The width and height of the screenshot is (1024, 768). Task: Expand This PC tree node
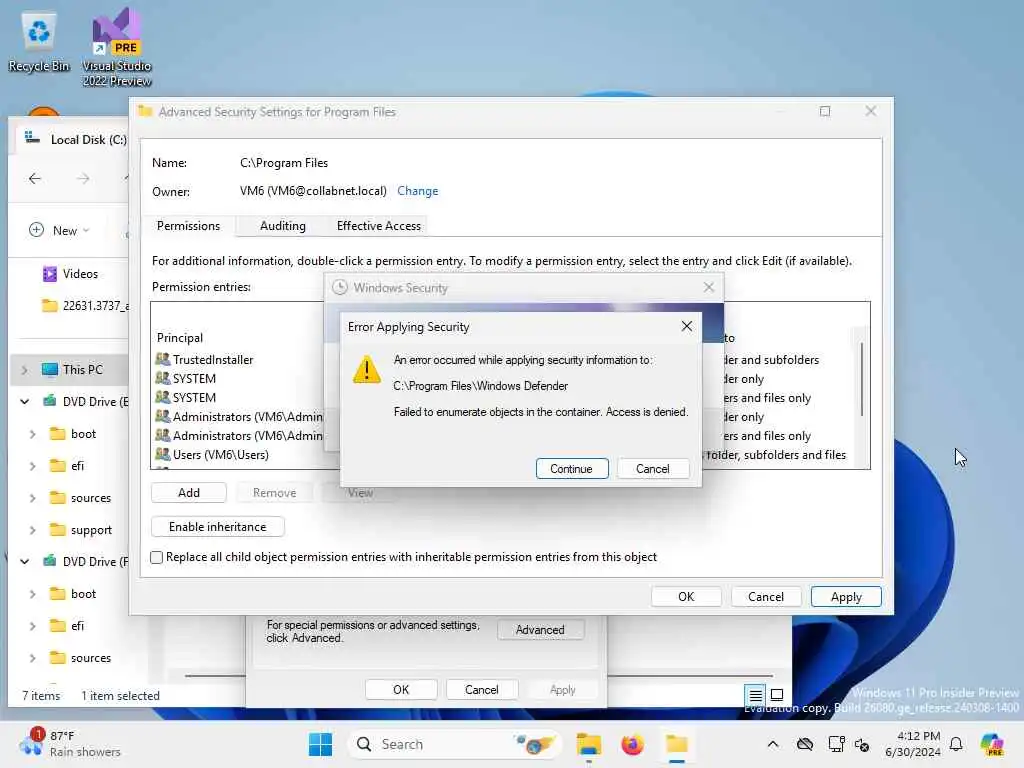pos(25,370)
